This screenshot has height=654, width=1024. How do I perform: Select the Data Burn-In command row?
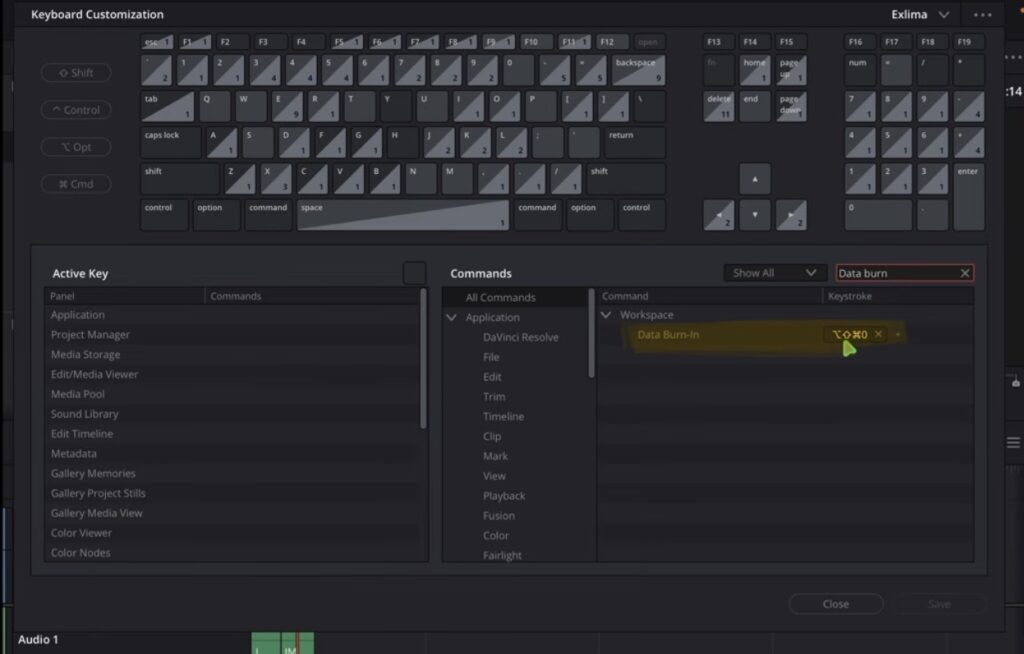pos(786,335)
